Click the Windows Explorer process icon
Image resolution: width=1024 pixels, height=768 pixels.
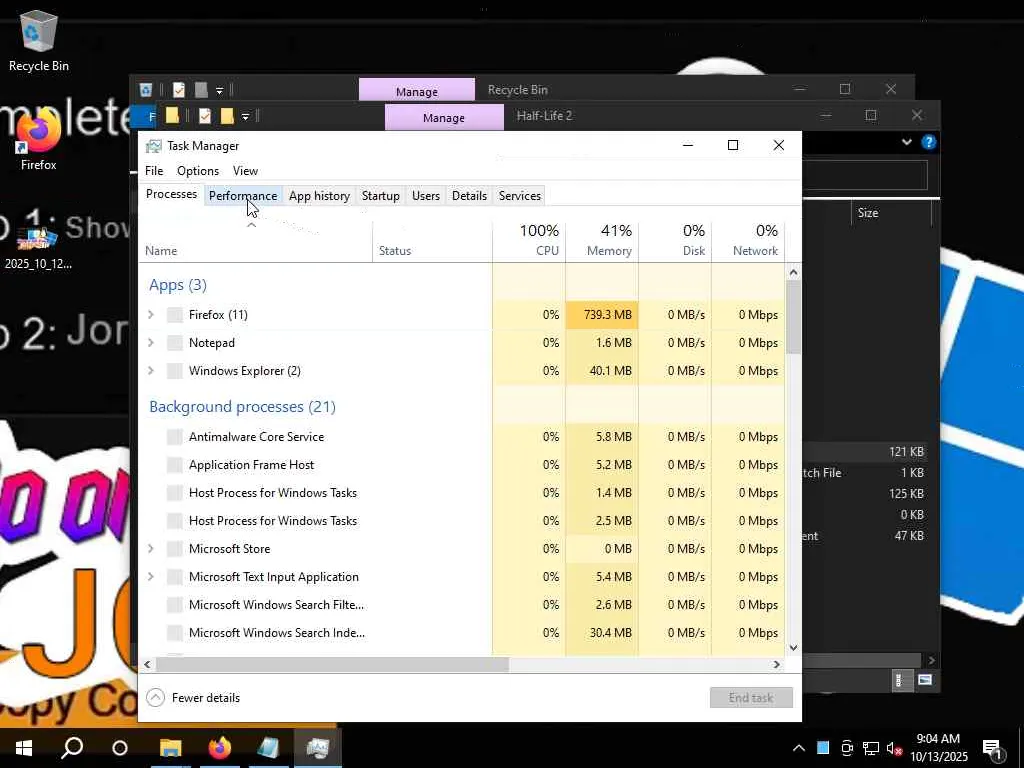174,371
